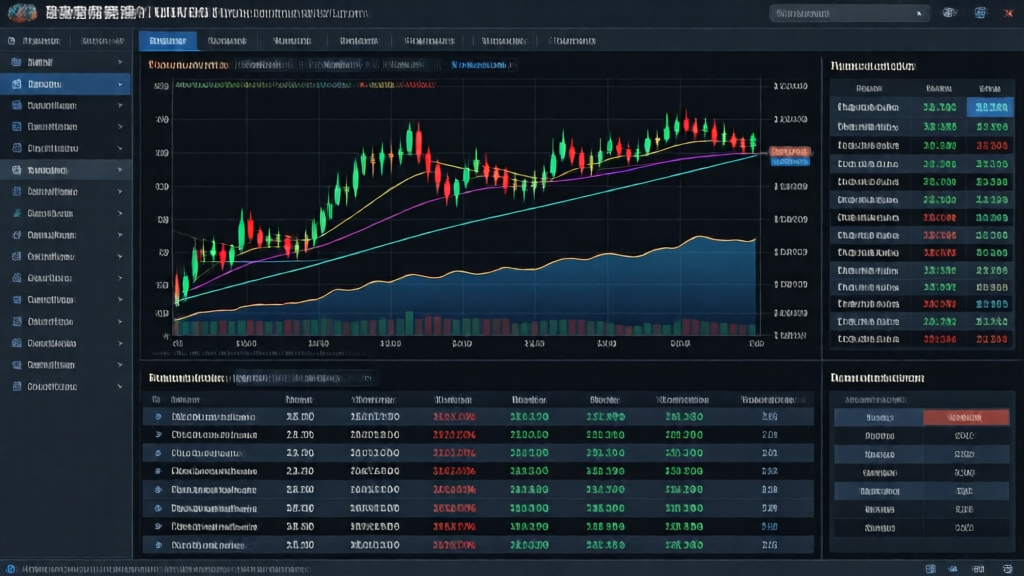The height and width of the screenshot is (576, 1024).
Task: Expand the first sidebar item using its chevron
Action: [120, 62]
